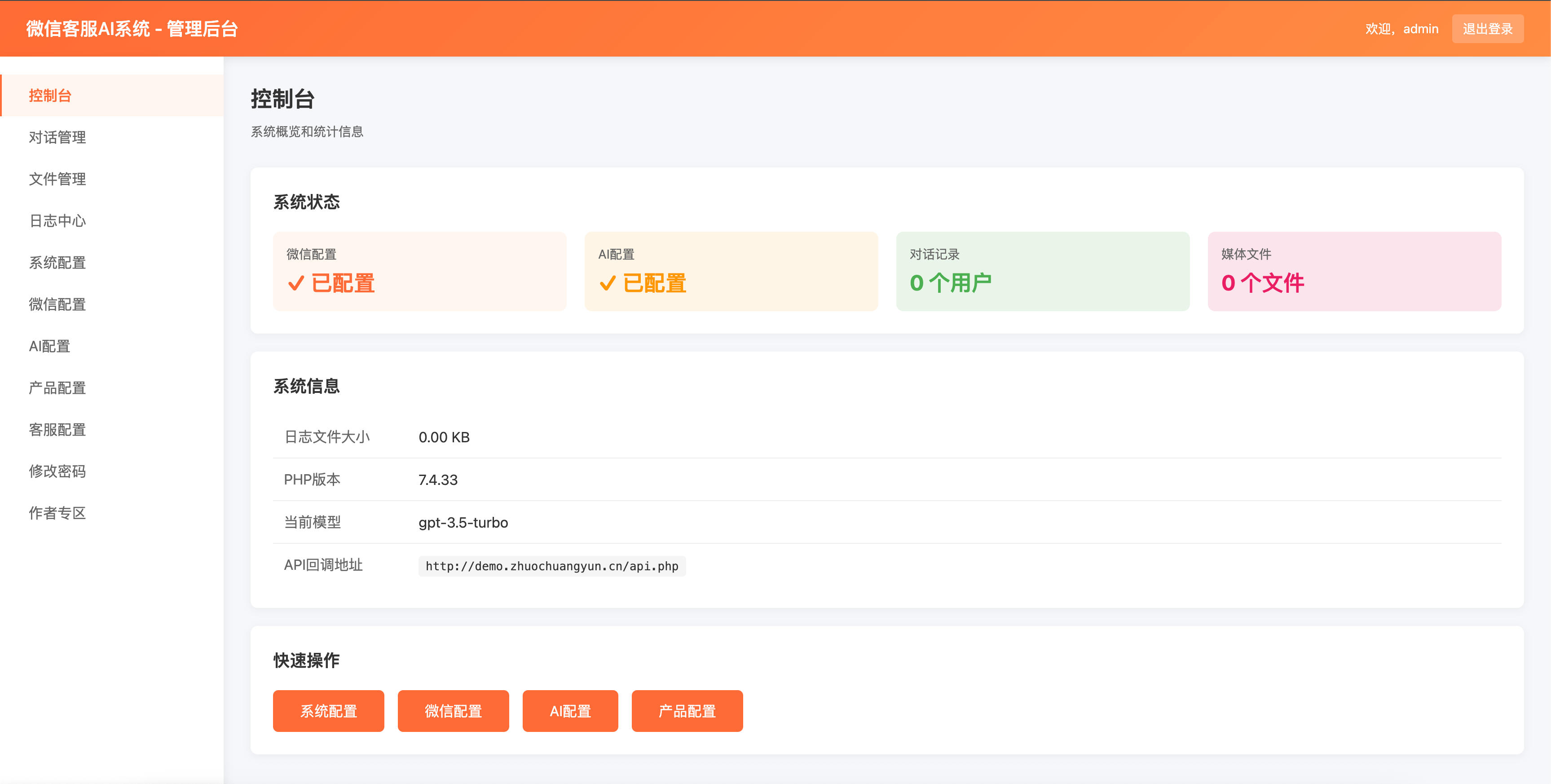The height and width of the screenshot is (784, 1551).
Task: Click the 产品配置 quick action button
Action: pyautogui.click(x=687, y=711)
